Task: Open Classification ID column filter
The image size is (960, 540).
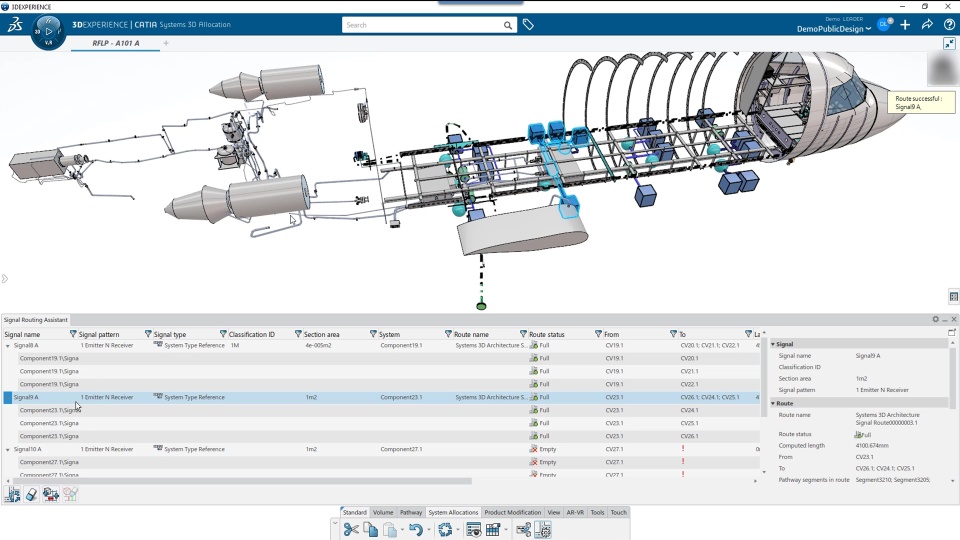Action: coord(298,334)
